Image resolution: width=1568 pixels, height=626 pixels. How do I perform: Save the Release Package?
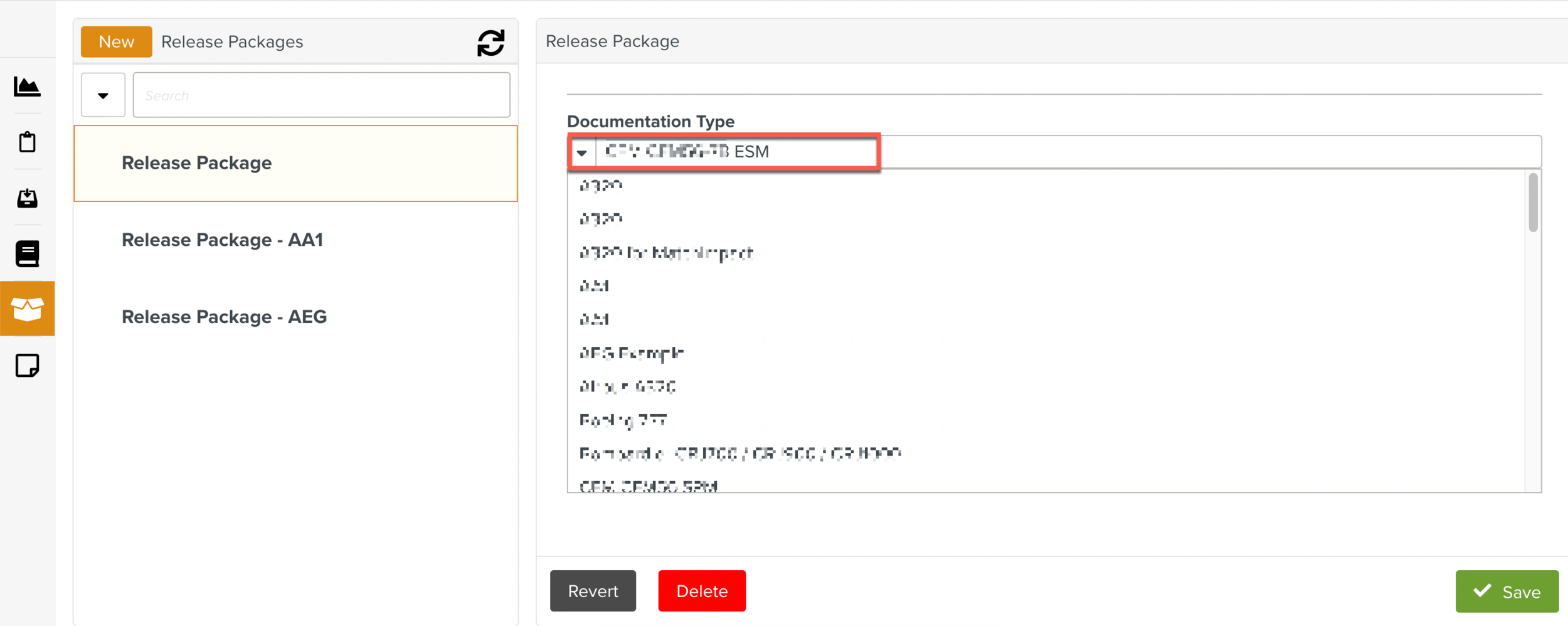1507,590
